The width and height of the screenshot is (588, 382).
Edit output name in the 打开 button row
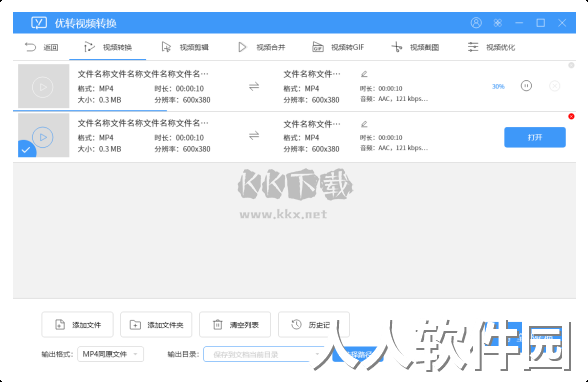click(x=364, y=124)
